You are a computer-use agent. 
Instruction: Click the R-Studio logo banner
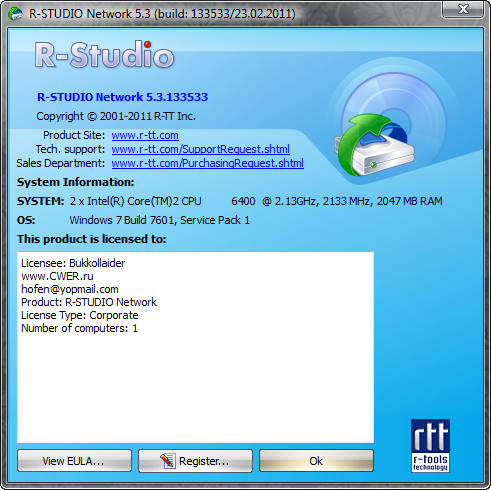[x=104, y=55]
